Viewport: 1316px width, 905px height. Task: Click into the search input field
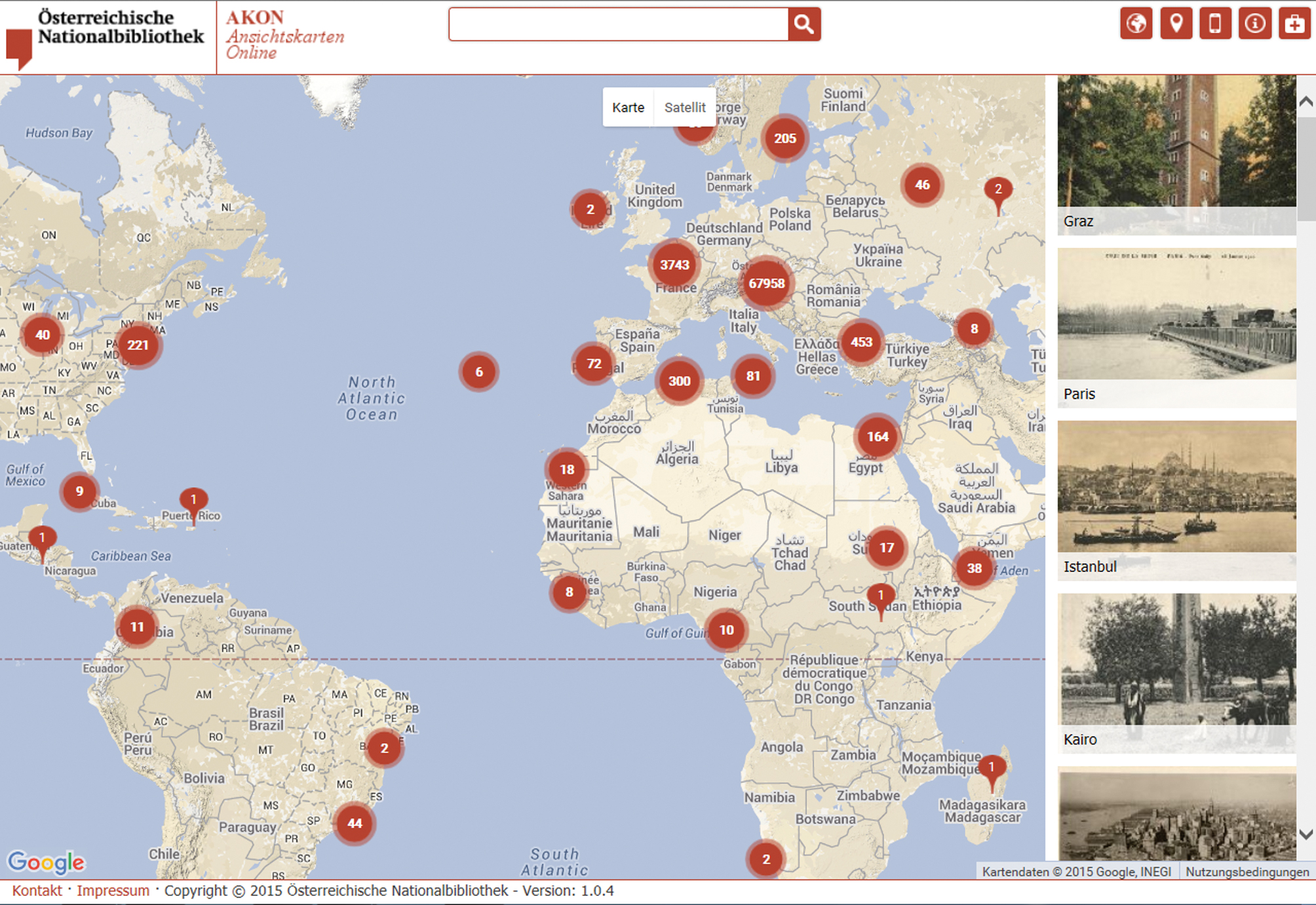point(618,24)
